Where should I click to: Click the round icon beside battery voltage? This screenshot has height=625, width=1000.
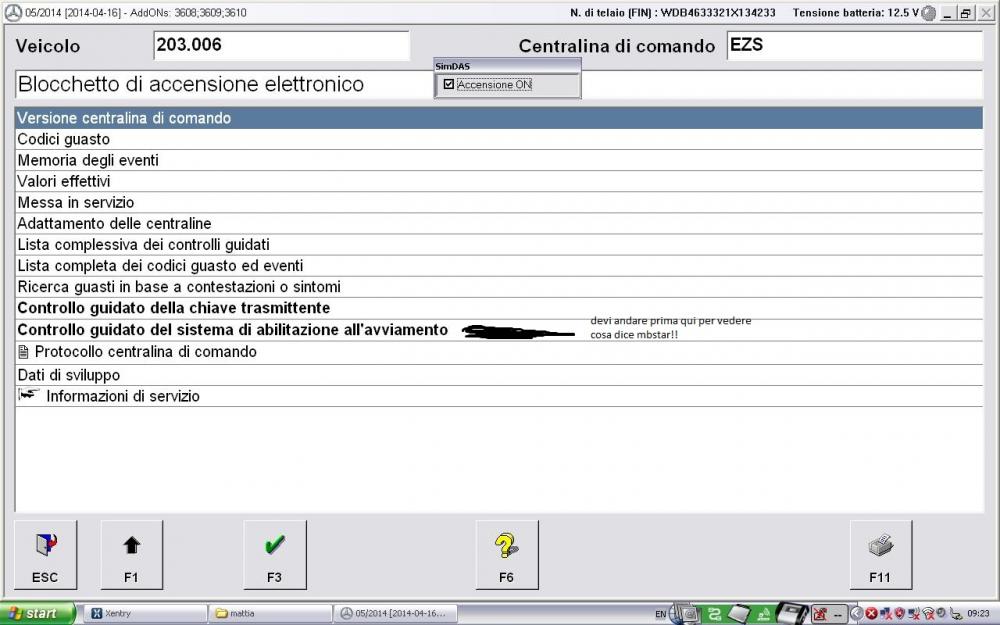[929, 13]
